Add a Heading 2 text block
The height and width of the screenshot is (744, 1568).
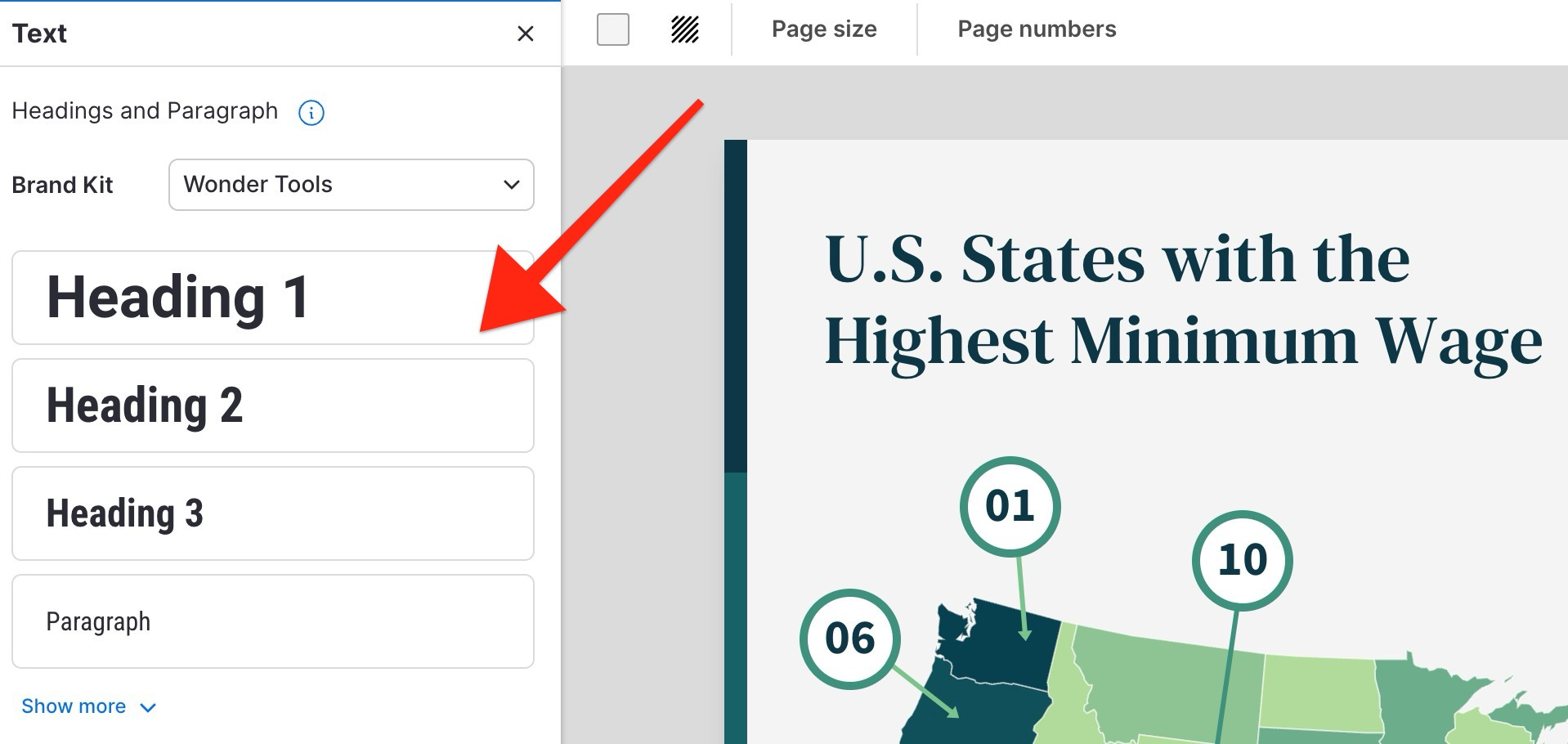[273, 406]
